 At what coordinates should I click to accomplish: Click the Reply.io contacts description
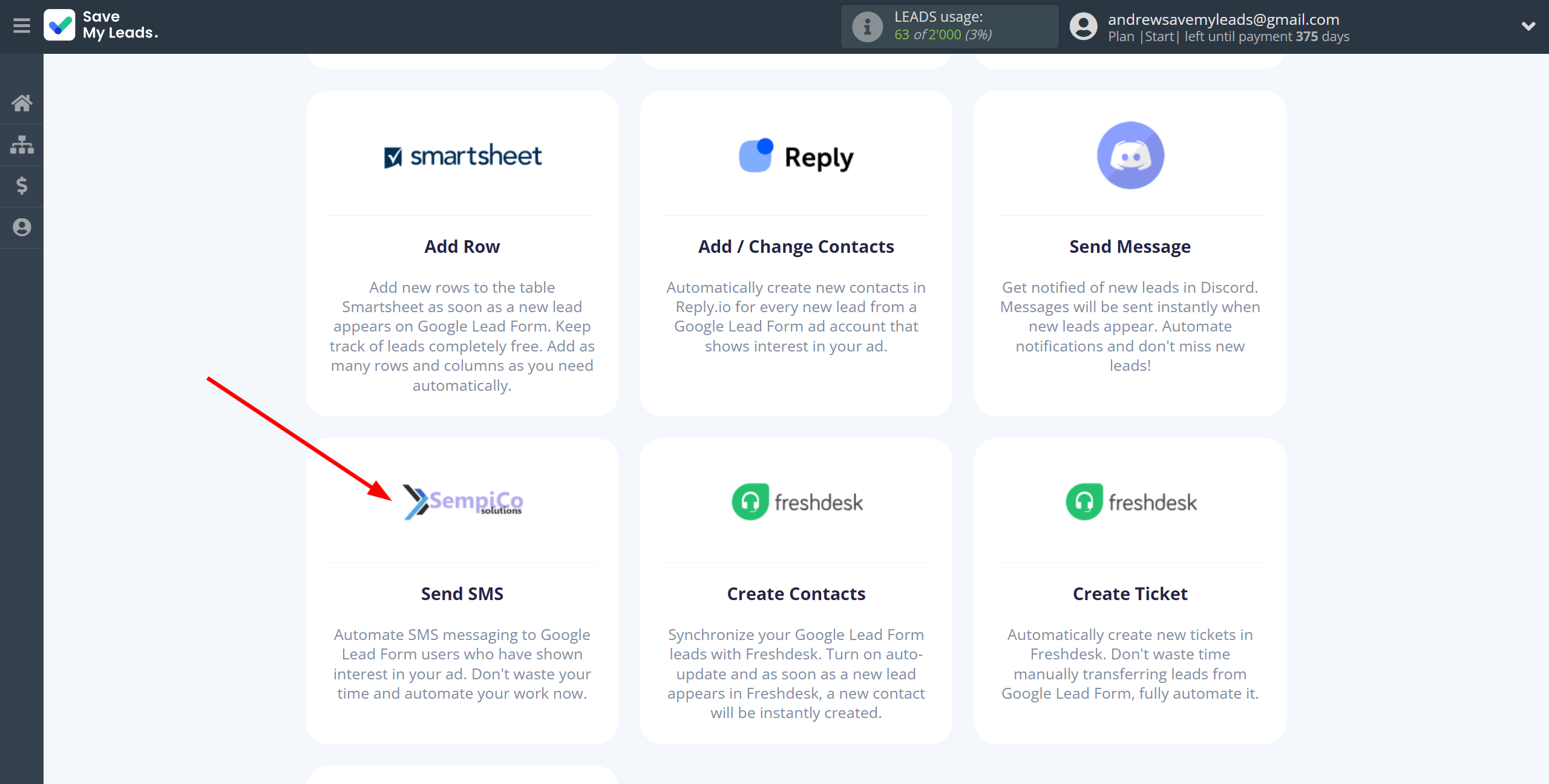click(796, 317)
